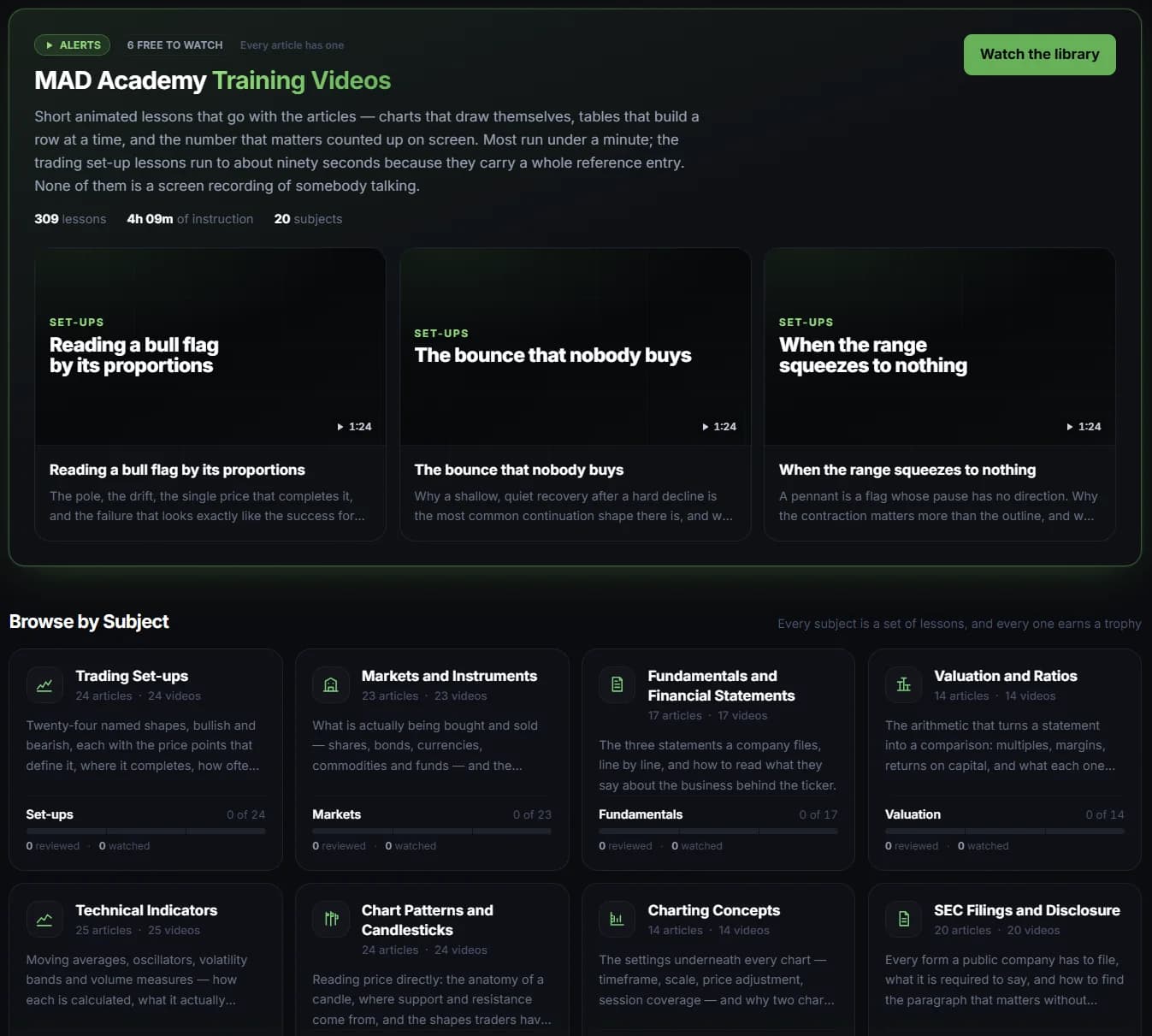Click the Fundamentals progress bar
Screen dimensions: 1152x1036
coord(718,831)
